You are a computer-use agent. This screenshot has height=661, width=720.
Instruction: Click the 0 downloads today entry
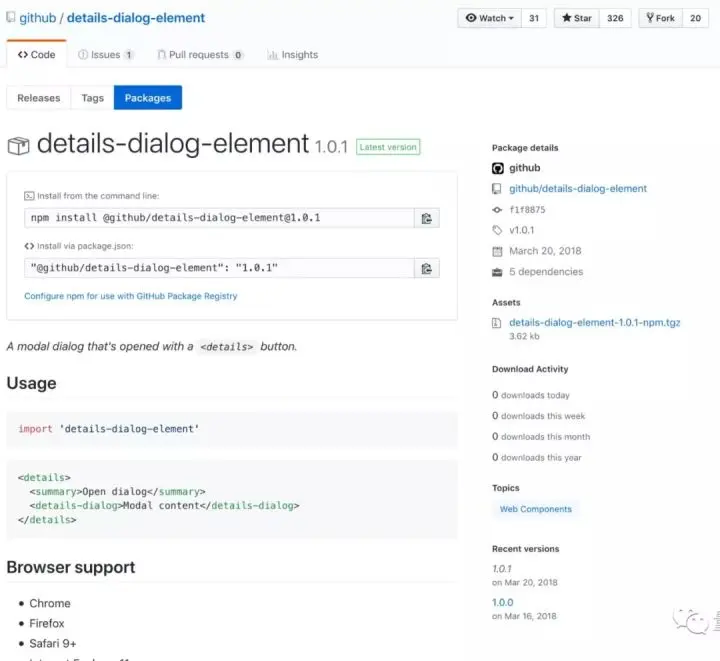[531, 395]
